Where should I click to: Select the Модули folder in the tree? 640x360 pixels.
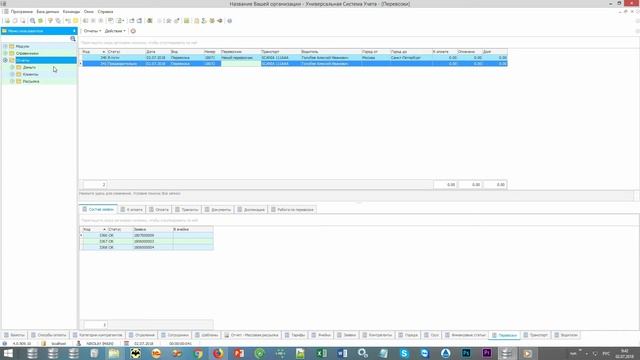[x=22, y=47]
